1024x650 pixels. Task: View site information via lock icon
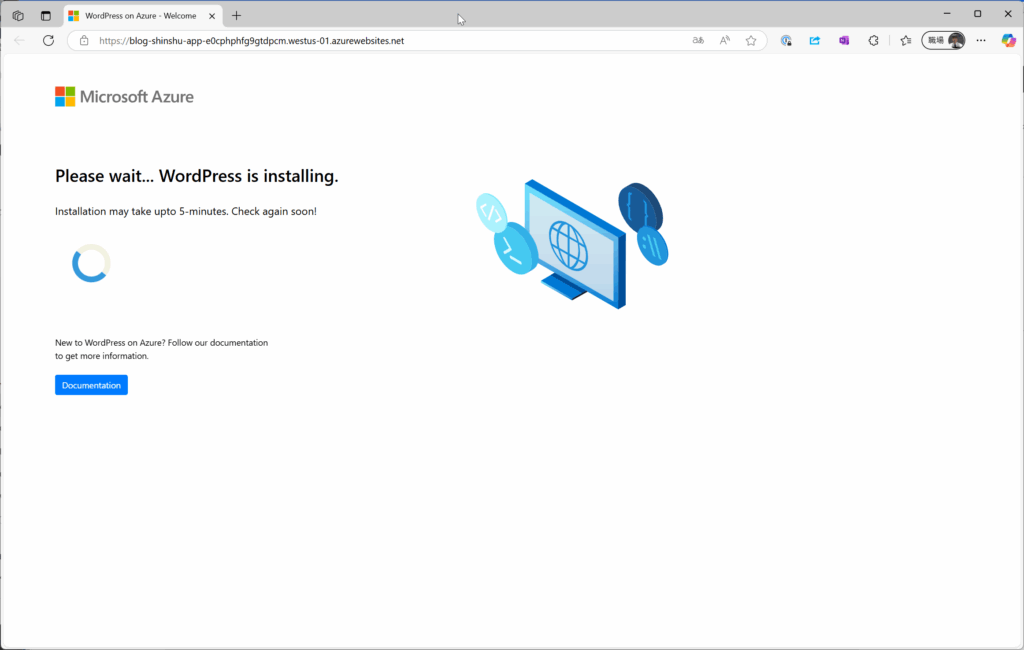pyautogui.click(x=84, y=41)
